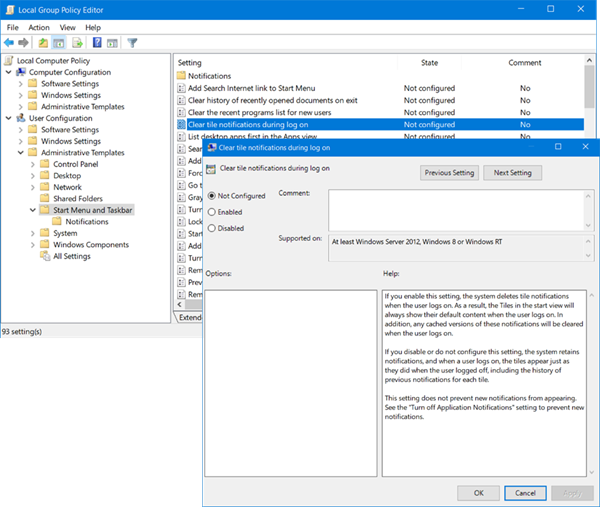Click Cancel in the policy dialog
This screenshot has width=600, height=507.
coord(525,493)
